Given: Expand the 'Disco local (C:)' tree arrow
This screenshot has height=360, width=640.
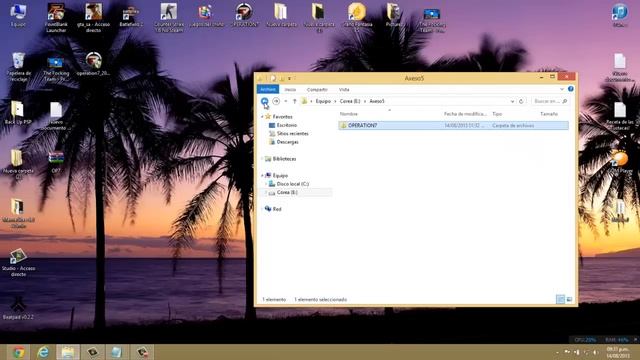Looking at the screenshot, I should (266, 184).
